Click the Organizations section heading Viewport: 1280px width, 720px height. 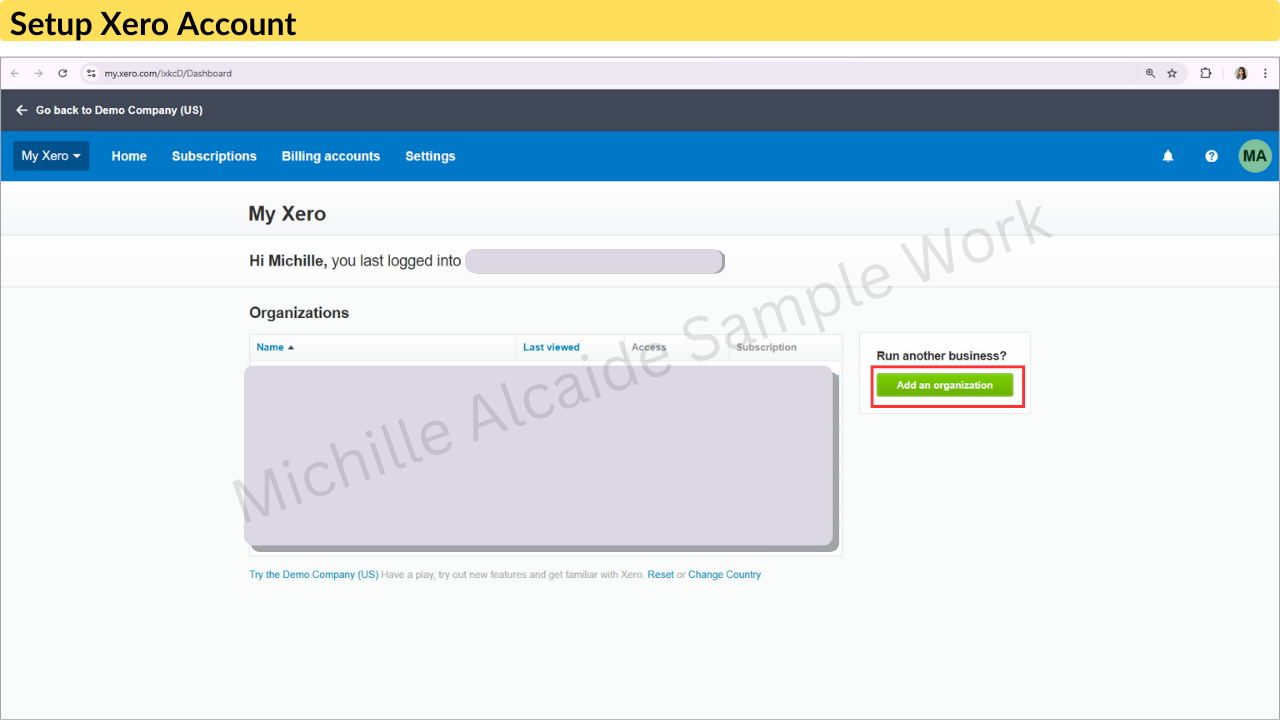299,313
